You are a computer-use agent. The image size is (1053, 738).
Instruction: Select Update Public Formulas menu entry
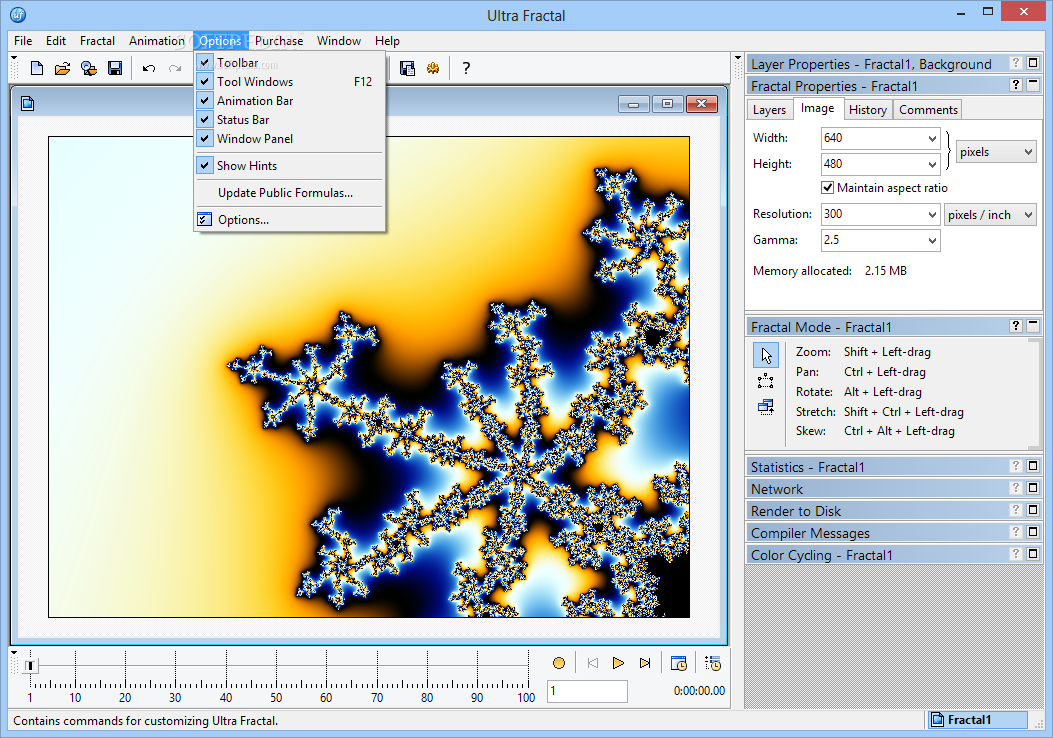pyautogui.click(x=289, y=193)
